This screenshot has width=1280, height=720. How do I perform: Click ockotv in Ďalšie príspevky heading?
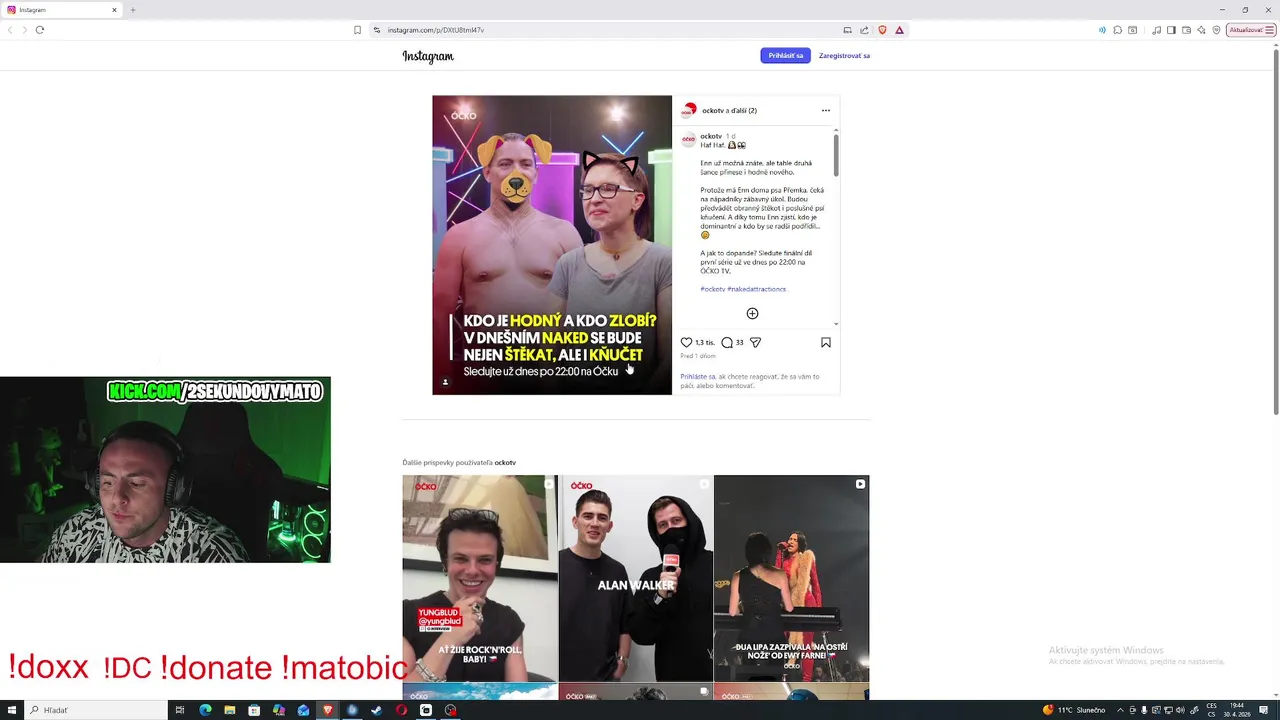(x=505, y=463)
